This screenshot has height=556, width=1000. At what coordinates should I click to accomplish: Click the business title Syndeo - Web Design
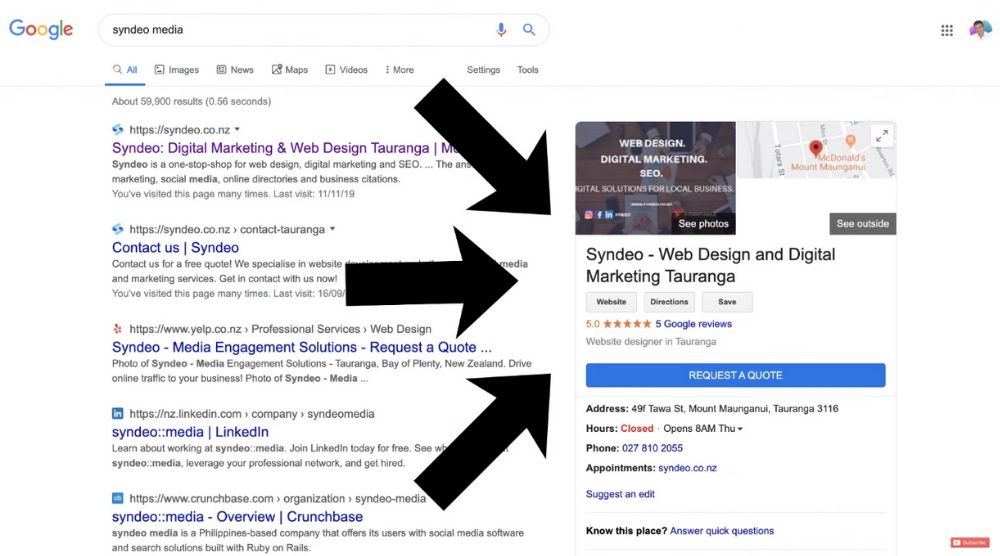click(710, 265)
